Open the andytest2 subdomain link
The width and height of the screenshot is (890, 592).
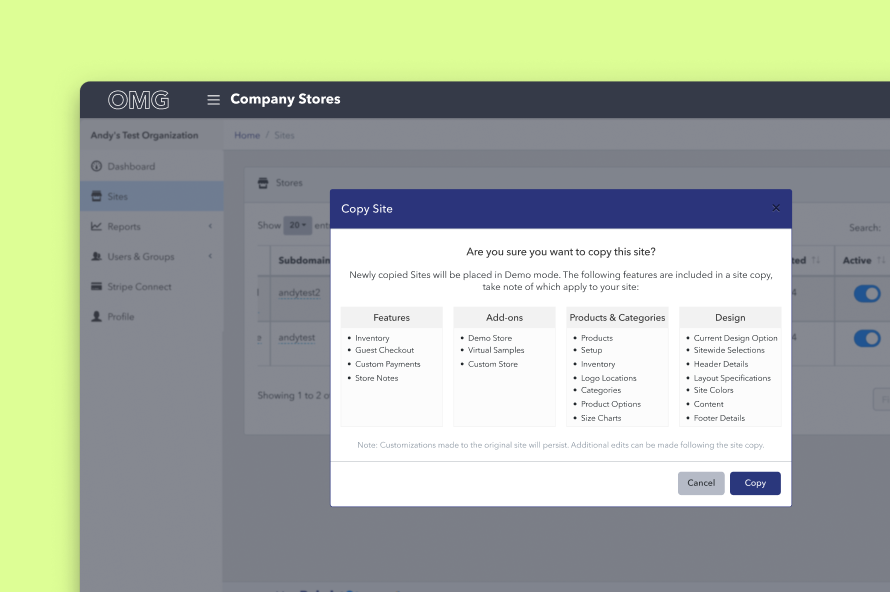pos(297,293)
